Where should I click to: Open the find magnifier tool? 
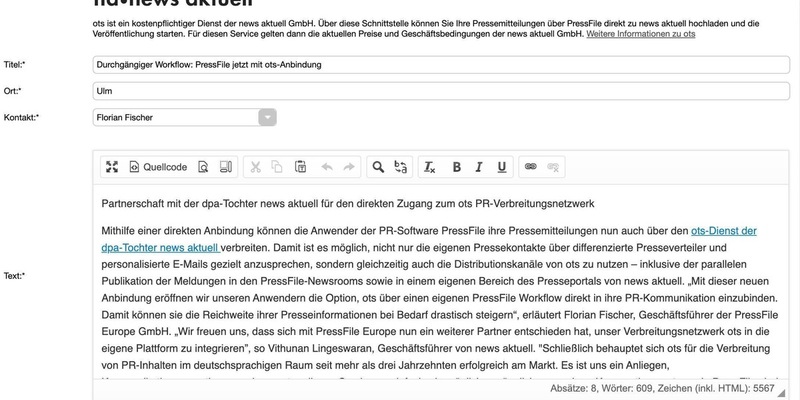pos(378,167)
